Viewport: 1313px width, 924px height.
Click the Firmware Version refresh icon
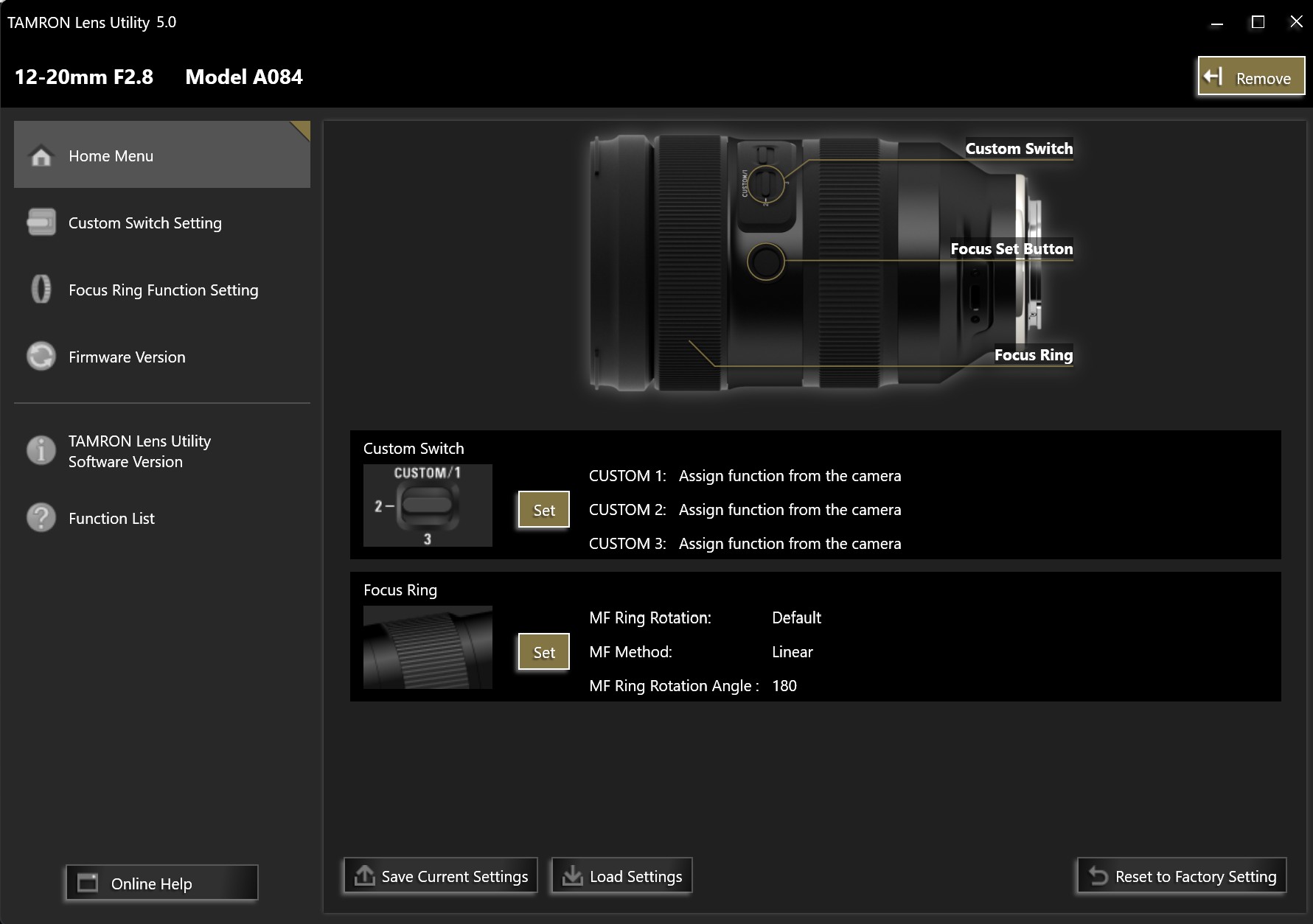[x=41, y=357]
